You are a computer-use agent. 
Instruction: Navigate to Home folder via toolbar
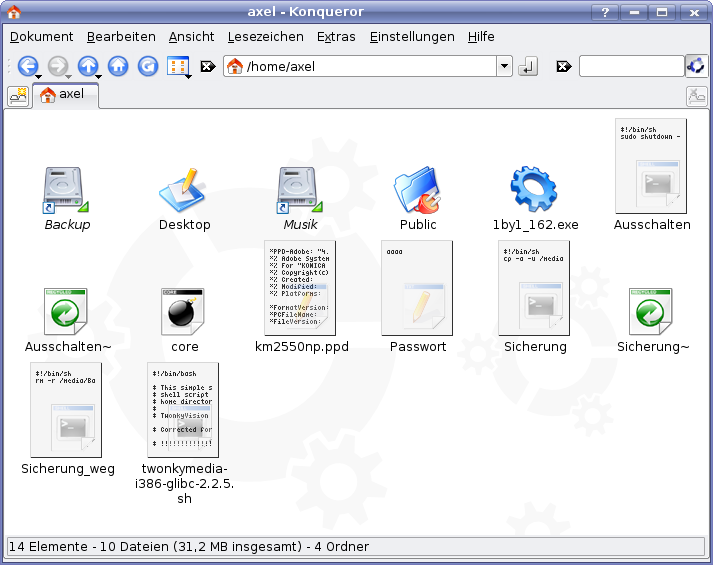click(118, 66)
